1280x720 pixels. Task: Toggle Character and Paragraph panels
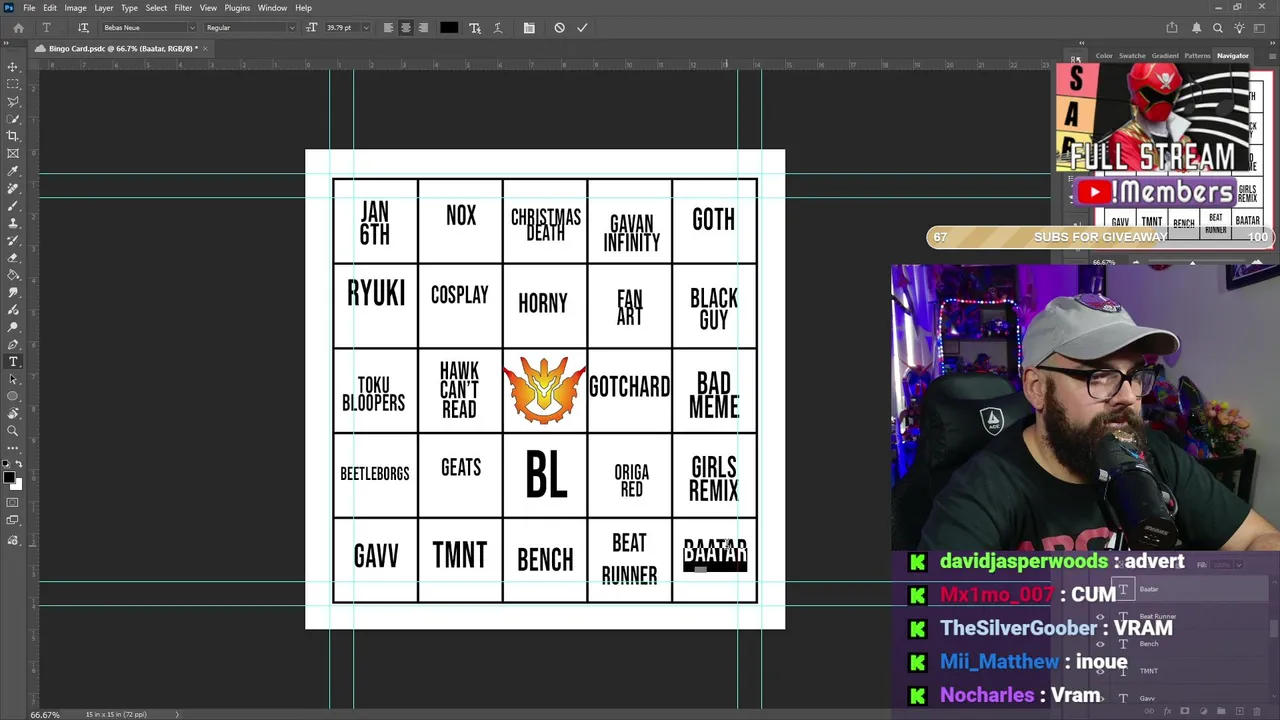[529, 28]
